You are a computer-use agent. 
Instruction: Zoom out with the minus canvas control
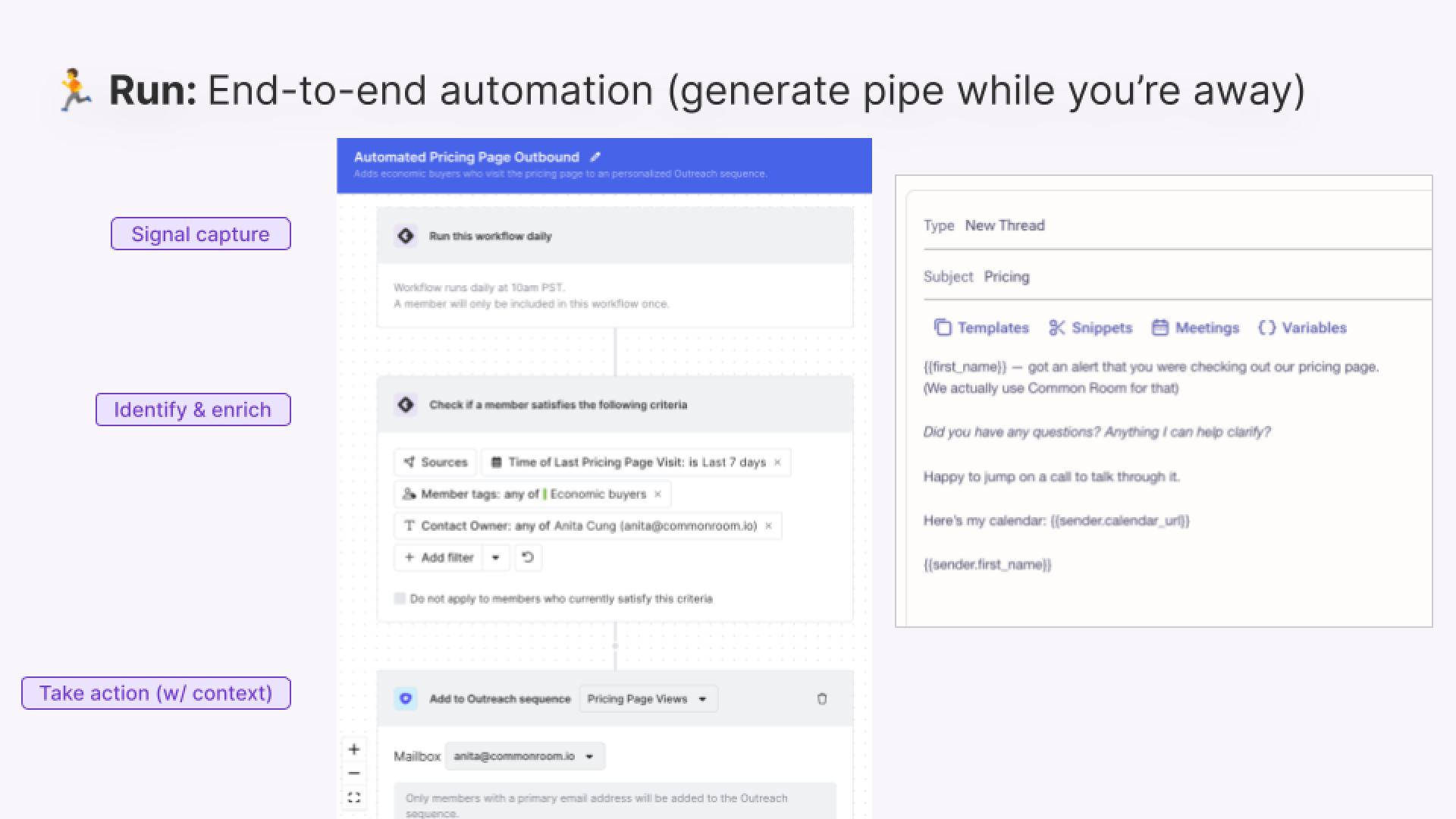354,773
